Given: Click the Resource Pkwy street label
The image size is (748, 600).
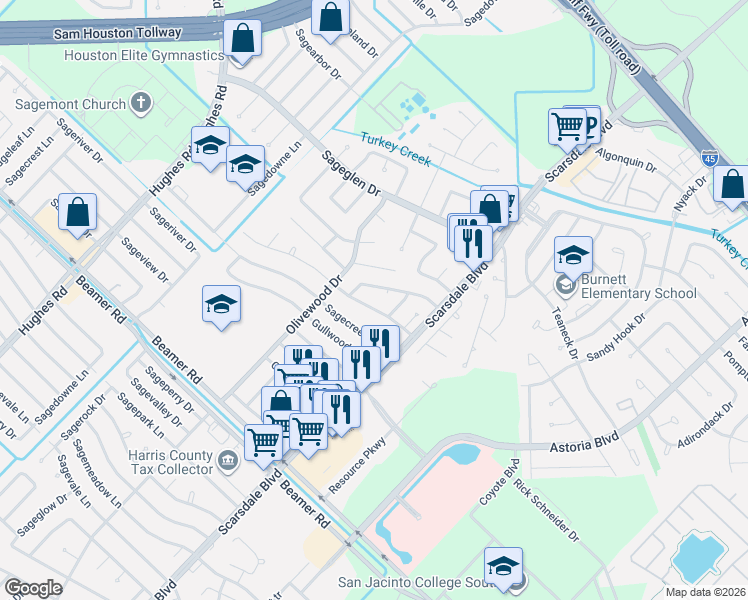Looking at the screenshot, I should tap(357, 465).
